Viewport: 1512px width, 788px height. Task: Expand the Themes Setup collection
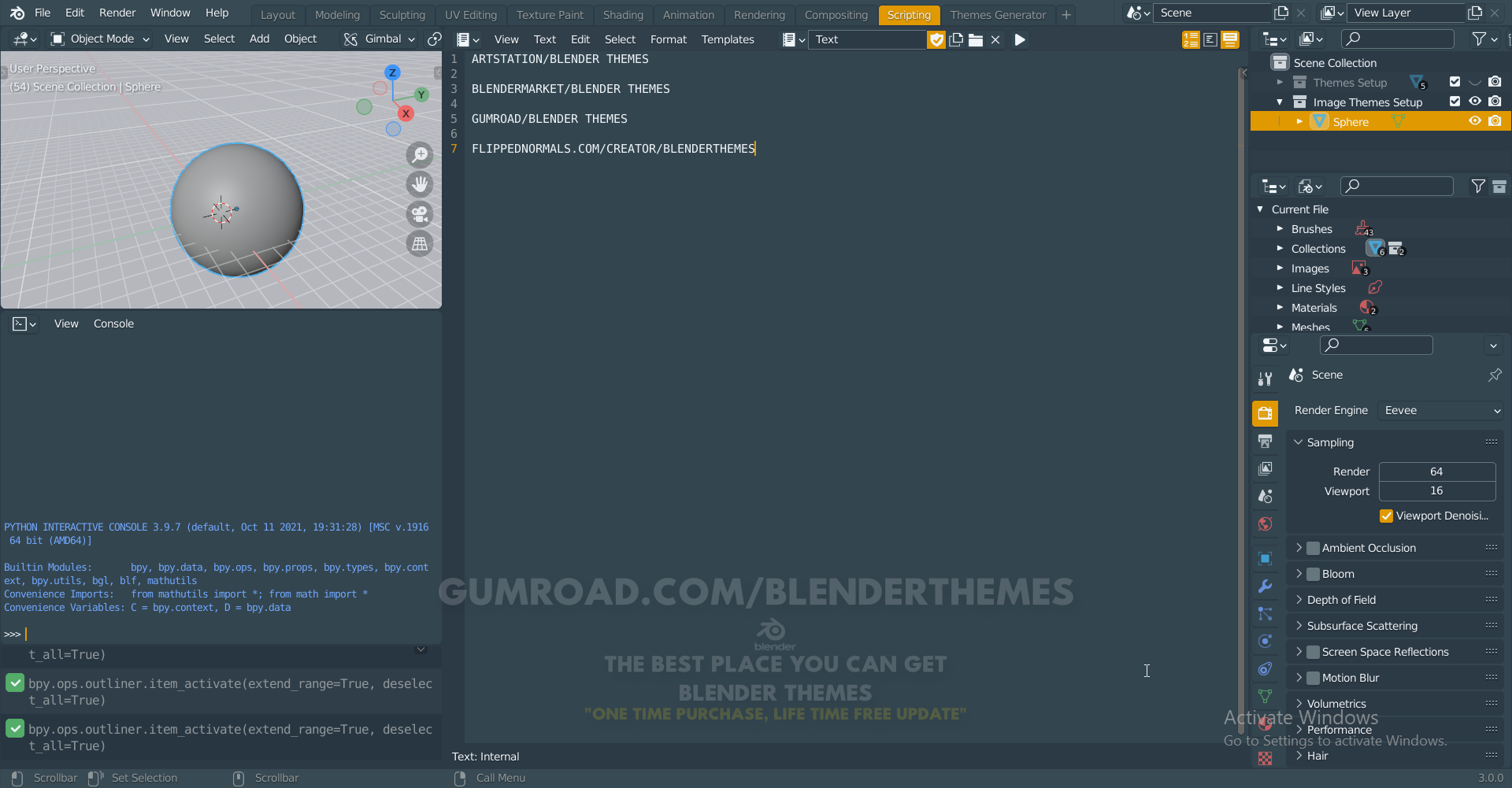[1280, 82]
